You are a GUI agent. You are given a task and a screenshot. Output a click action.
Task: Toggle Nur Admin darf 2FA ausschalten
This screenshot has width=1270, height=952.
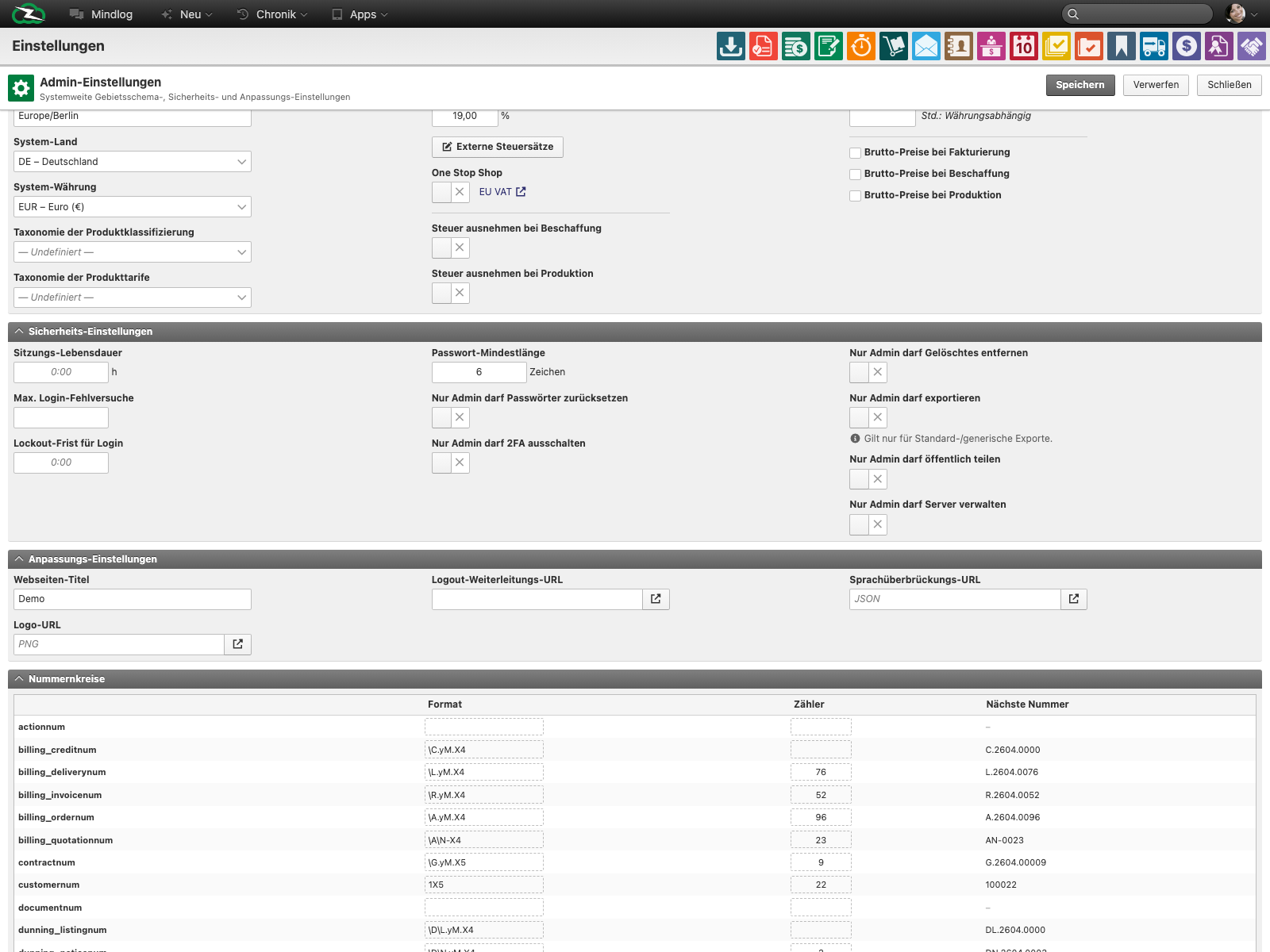[x=451, y=463]
